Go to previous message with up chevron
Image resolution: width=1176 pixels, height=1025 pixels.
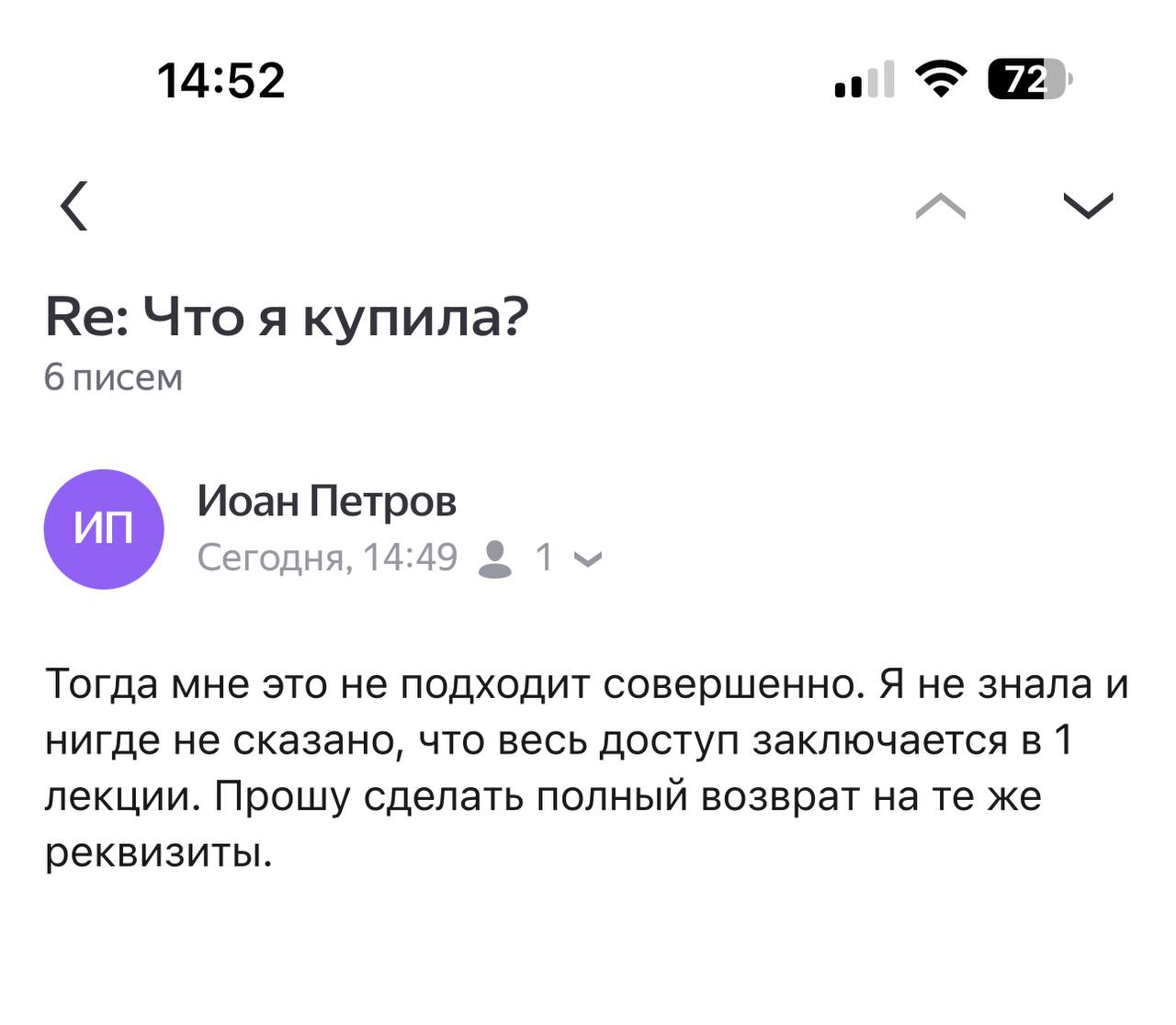tap(941, 206)
